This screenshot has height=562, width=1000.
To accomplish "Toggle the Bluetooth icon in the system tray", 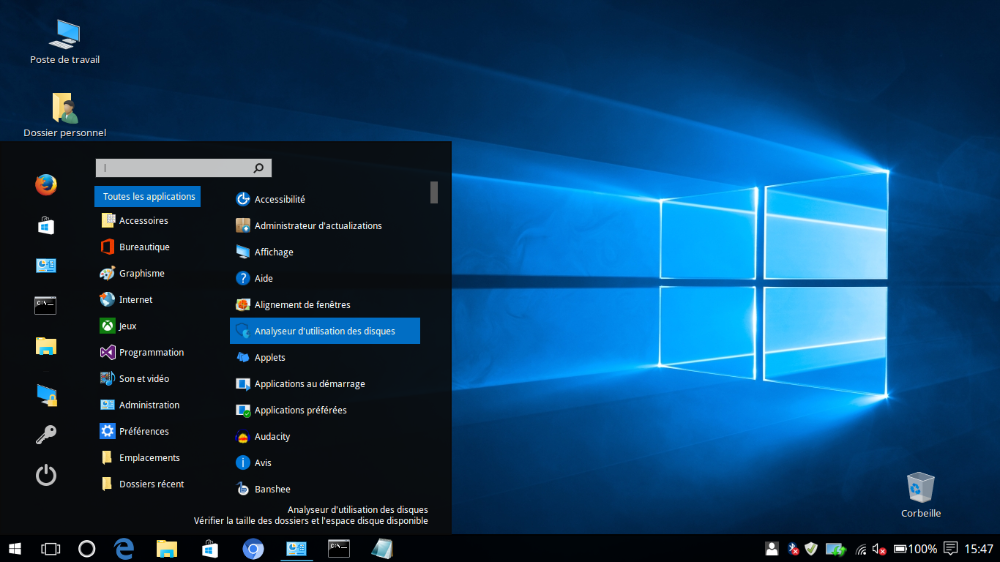I will [x=793, y=548].
